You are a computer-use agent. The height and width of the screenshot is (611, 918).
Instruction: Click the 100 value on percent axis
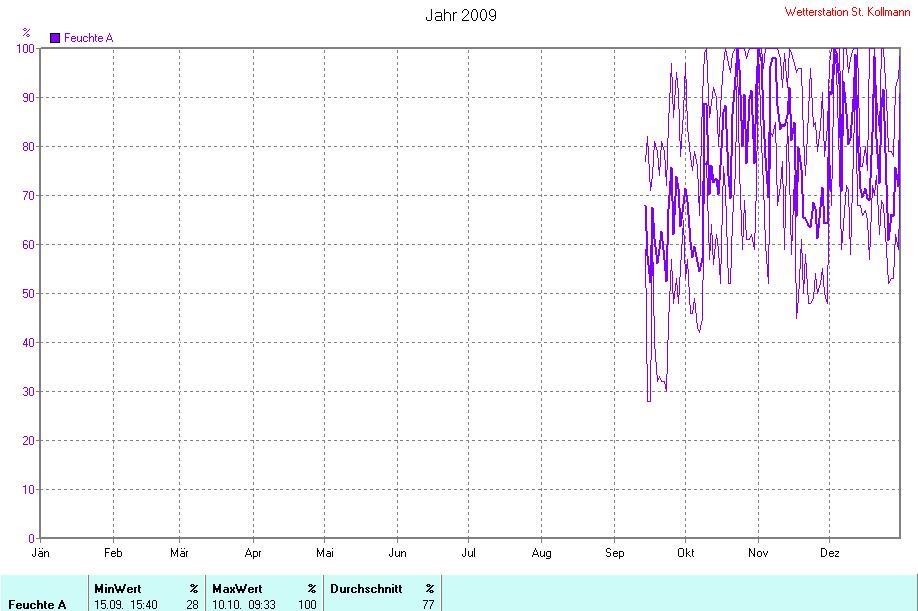tap(25, 49)
